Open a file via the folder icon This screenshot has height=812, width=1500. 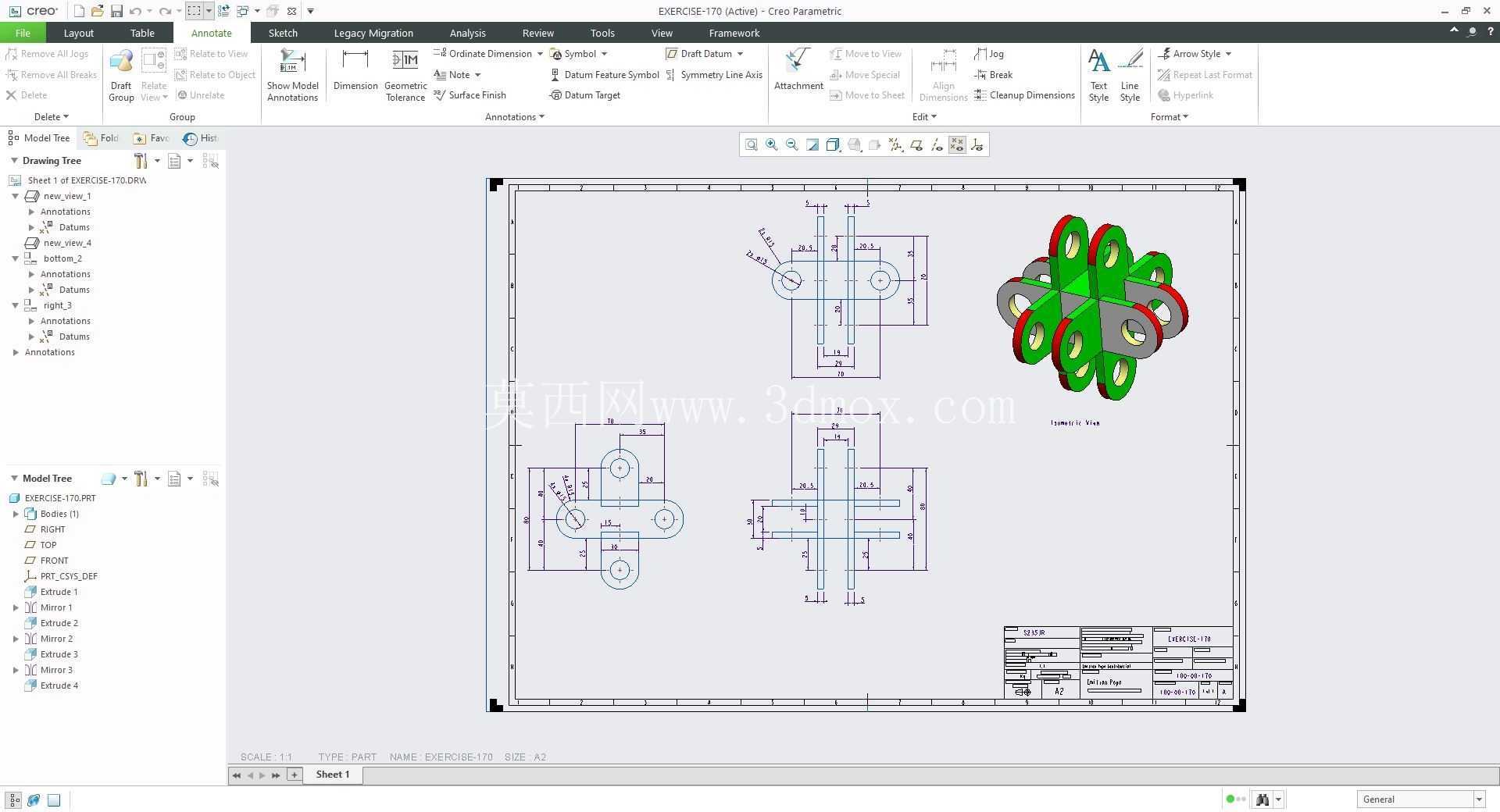[97, 11]
